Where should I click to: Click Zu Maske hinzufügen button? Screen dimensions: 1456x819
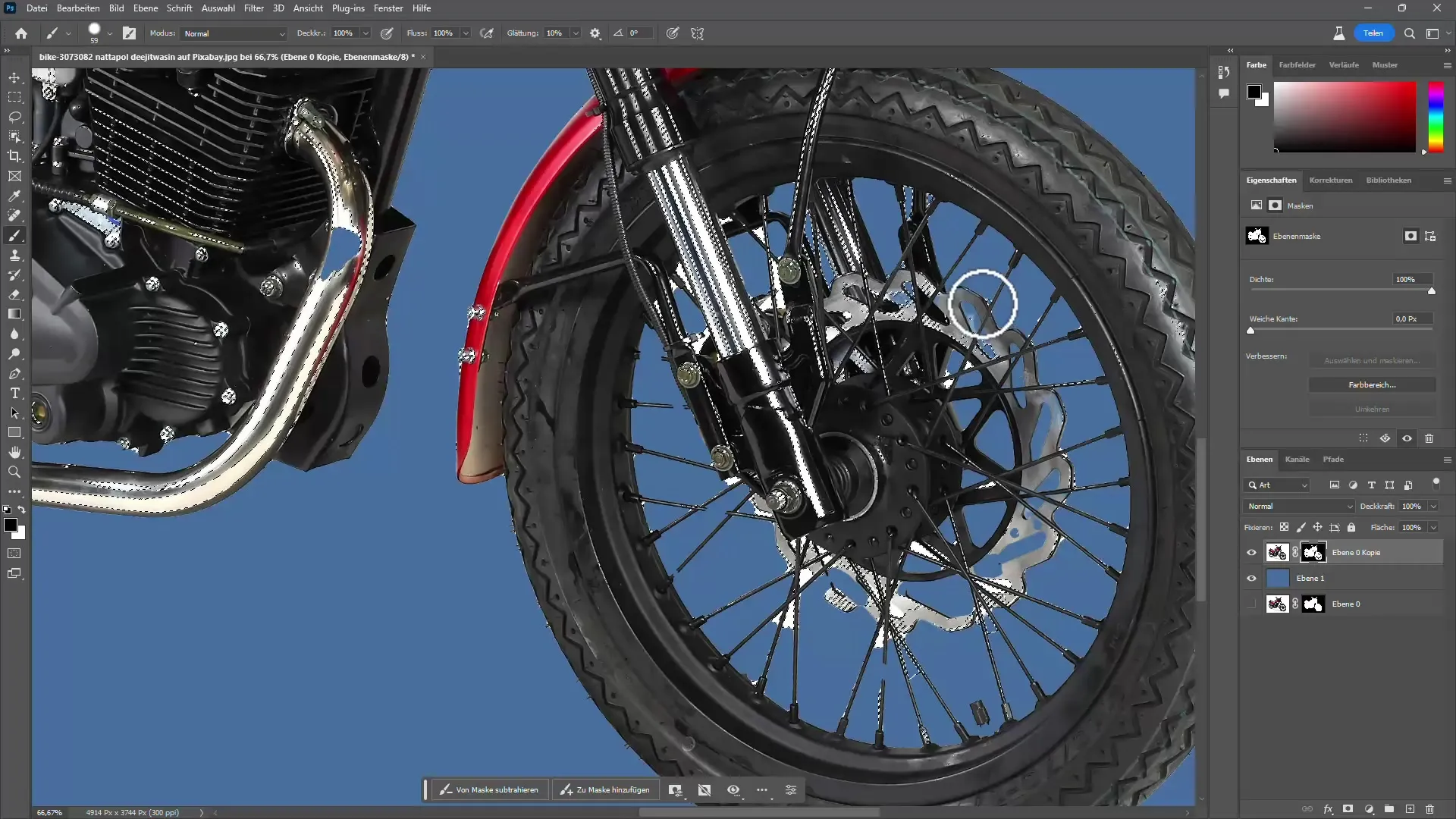click(605, 790)
